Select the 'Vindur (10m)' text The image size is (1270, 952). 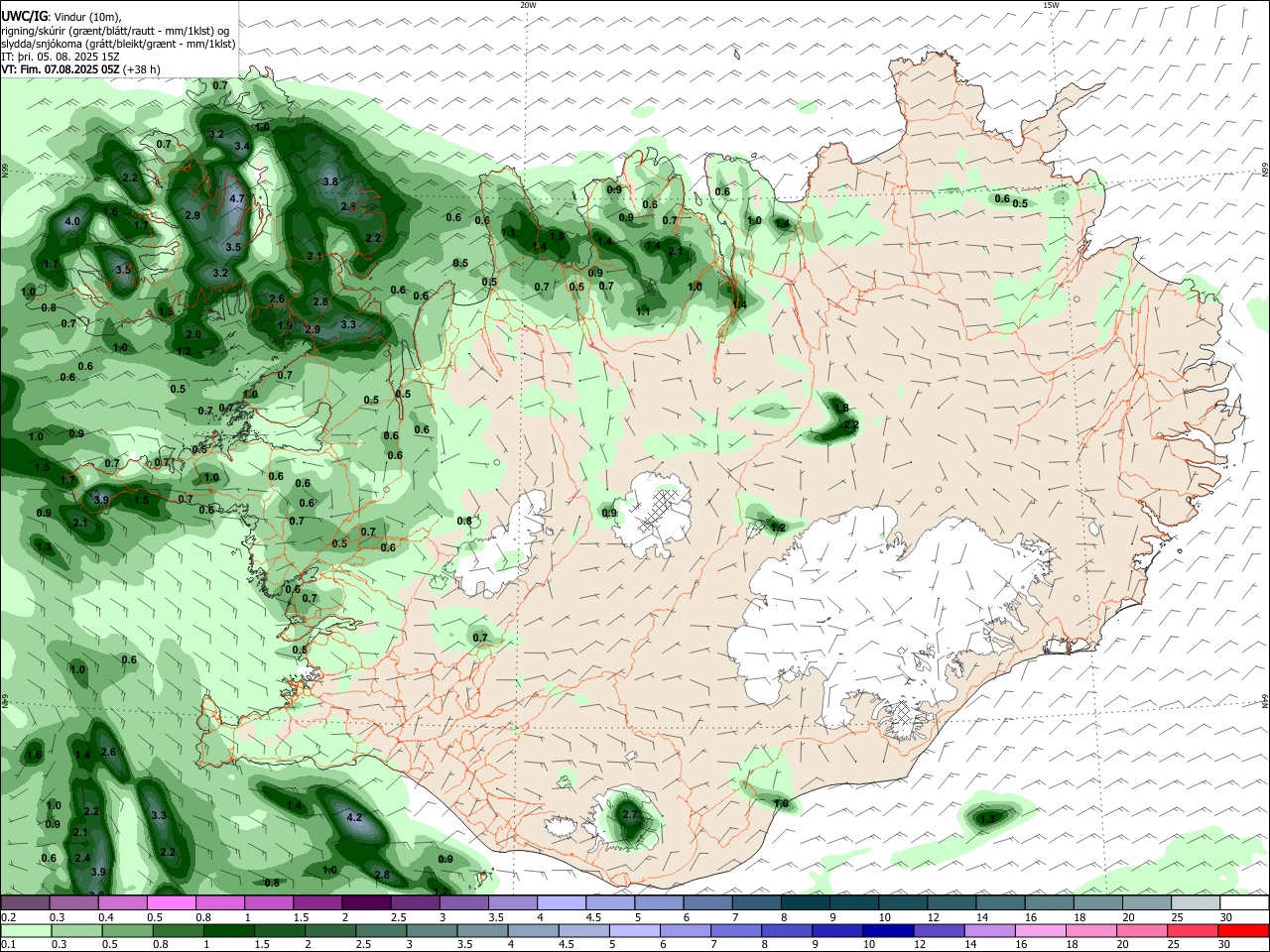pos(87,17)
